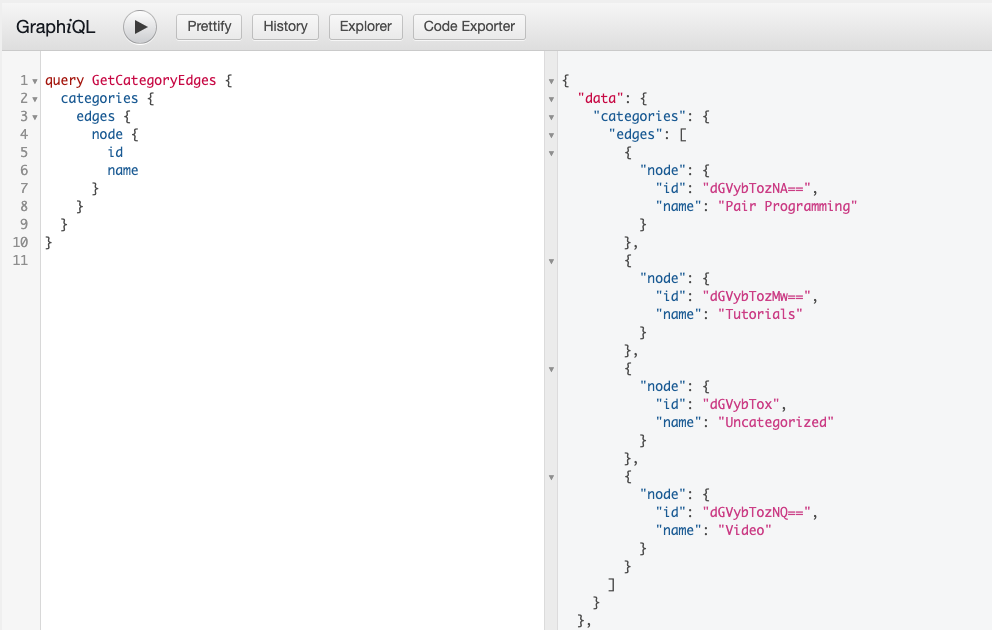This screenshot has height=630, width=992.
Task: Click the name field on line 6
Action: [x=122, y=169]
